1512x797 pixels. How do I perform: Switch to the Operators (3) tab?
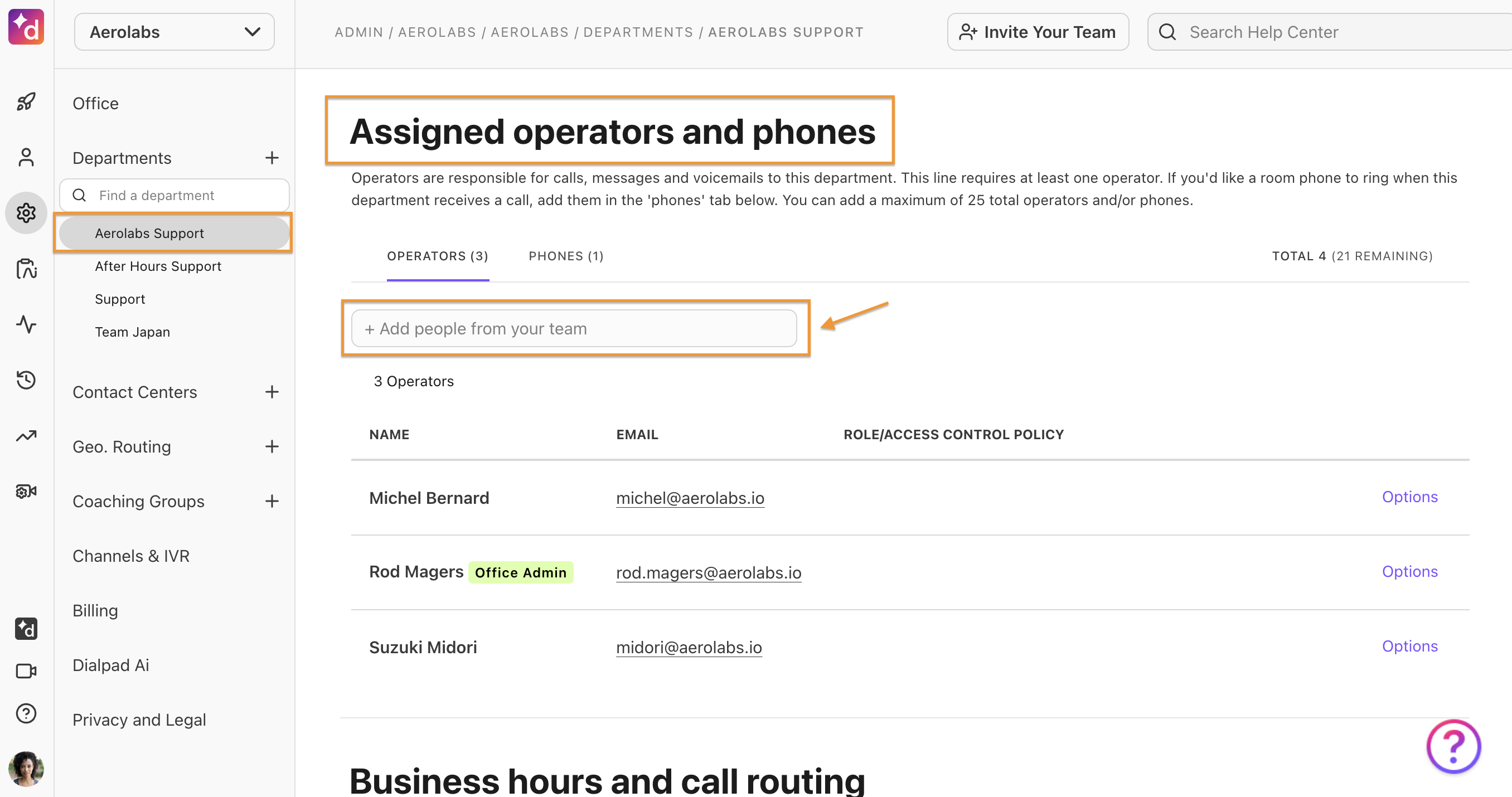pos(437,256)
